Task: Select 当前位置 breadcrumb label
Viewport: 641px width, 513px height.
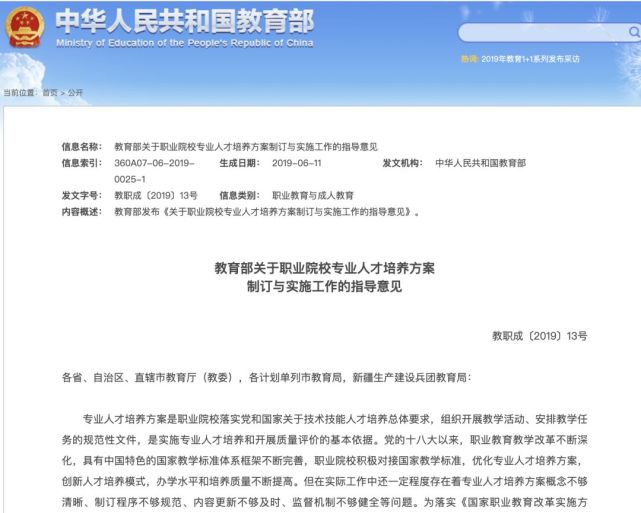Action: pyautogui.click(x=20, y=93)
